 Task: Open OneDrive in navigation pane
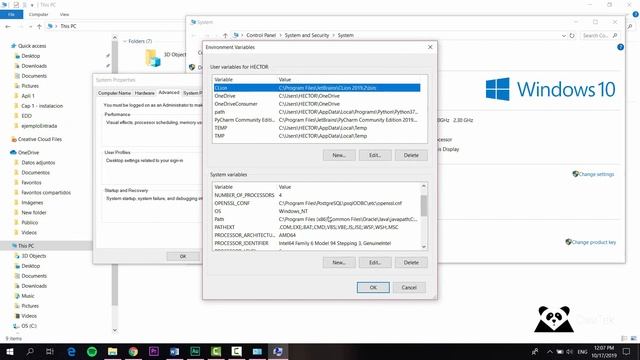coord(28,152)
